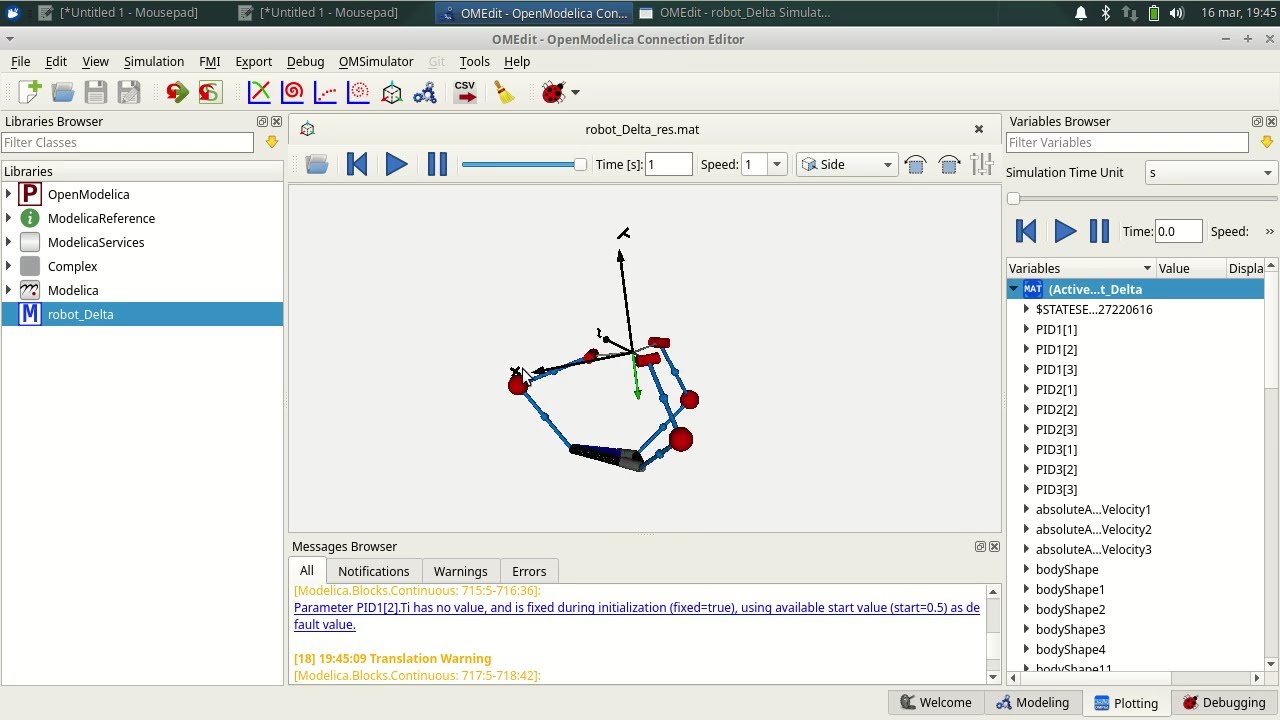Show hidden Variables Browser toolbar items chevron
Screen dimensions: 1280x720
pos(1270,231)
